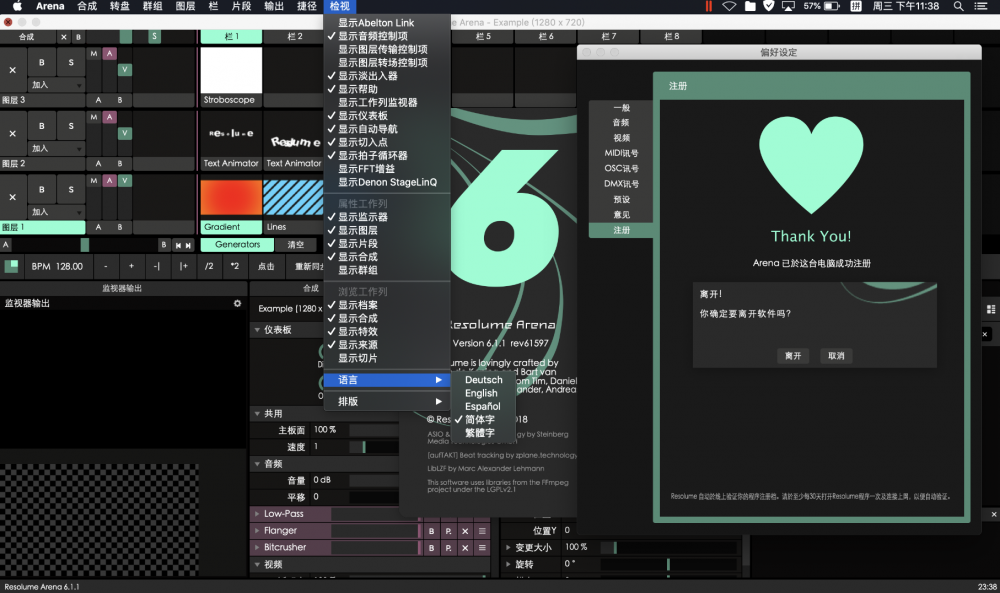The height and width of the screenshot is (593, 1000).
Task: Click the 清空 button next to Generators
Action: coord(295,245)
